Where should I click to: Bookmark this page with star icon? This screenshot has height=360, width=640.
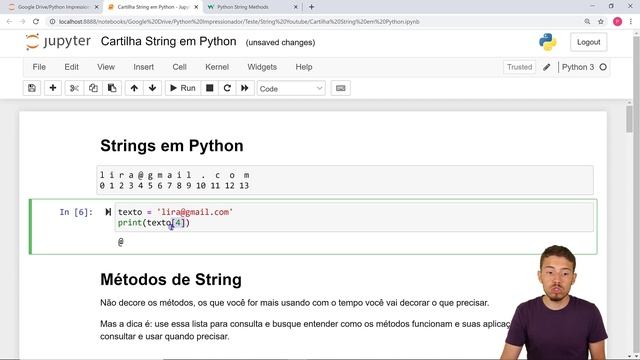601,22
